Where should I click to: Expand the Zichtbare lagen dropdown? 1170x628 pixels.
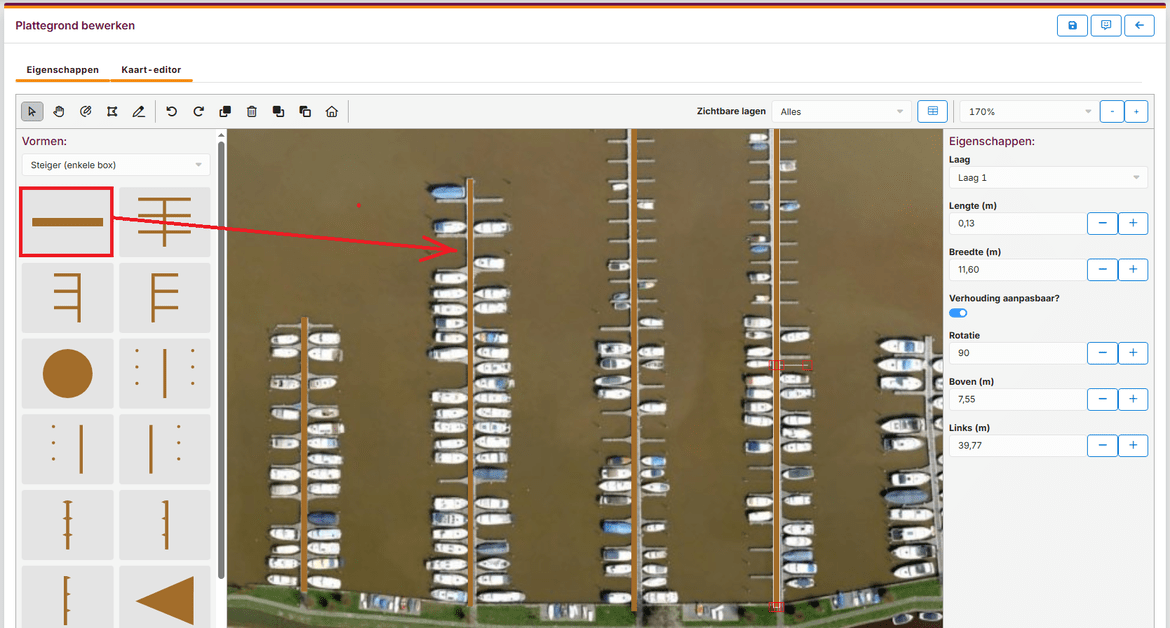click(x=840, y=112)
